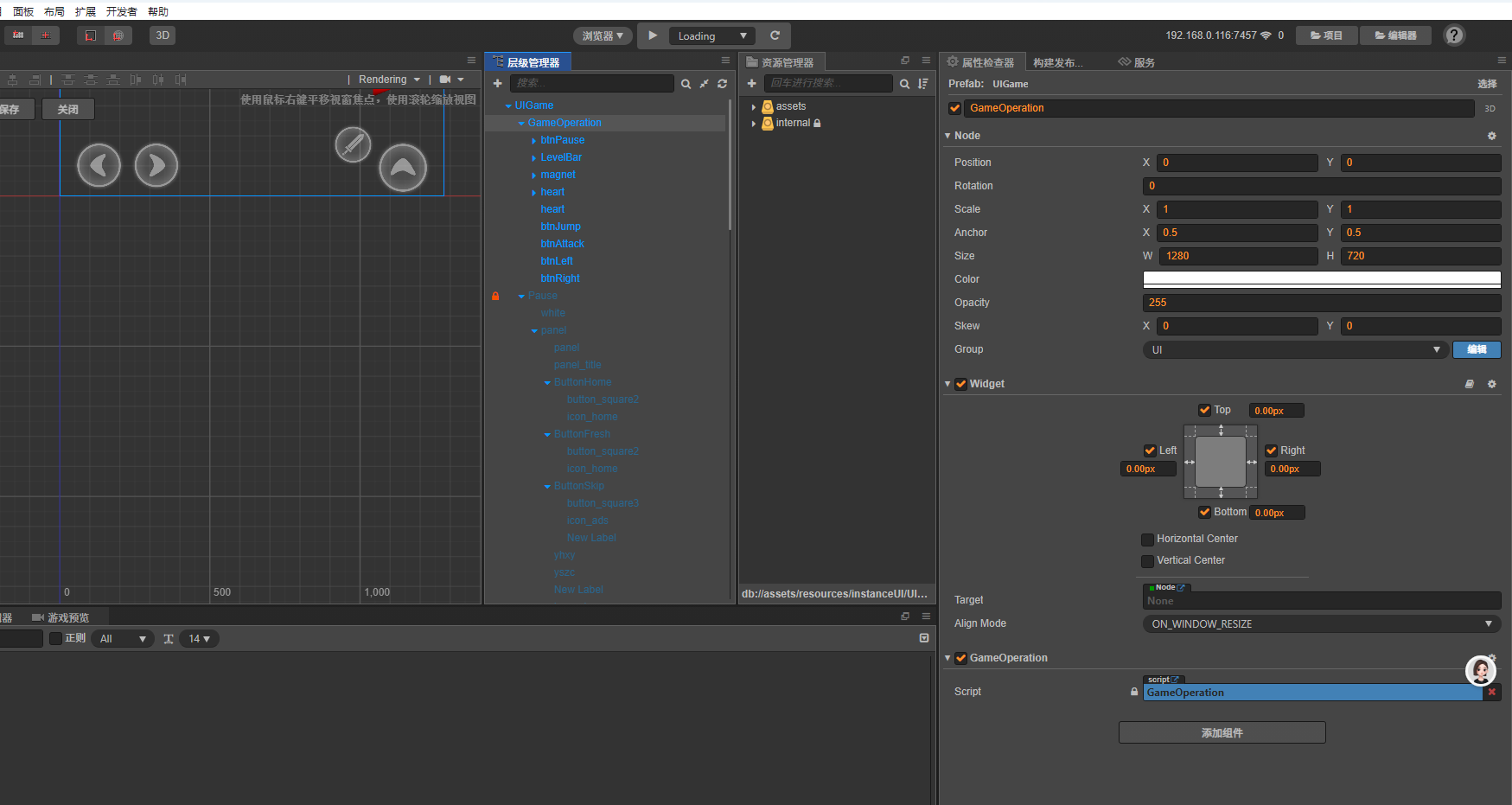Click the play preview button
The height and width of the screenshot is (805, 1512).
[653, 35]
